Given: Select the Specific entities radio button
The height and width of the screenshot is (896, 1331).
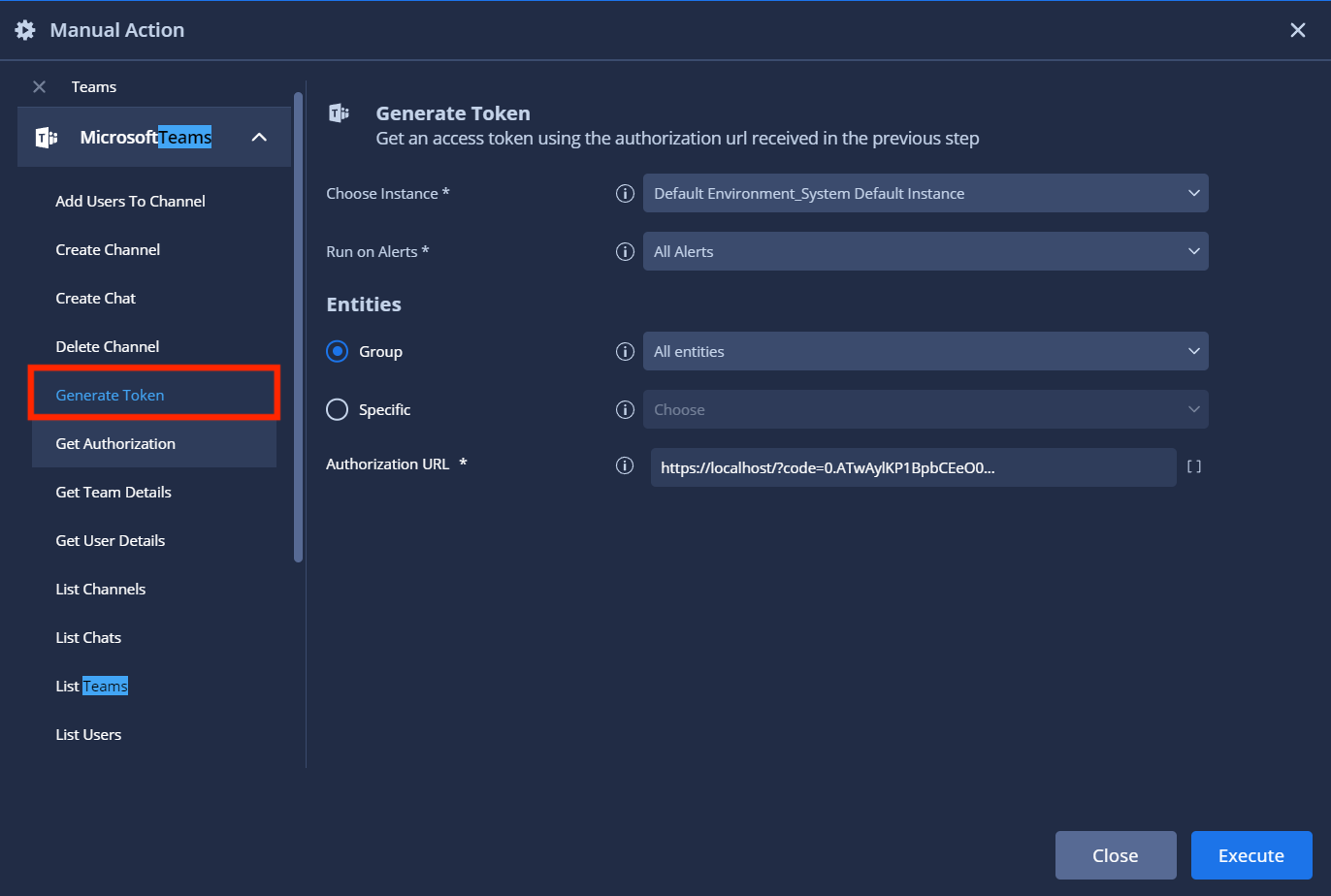Looking at the screenshot, I should pos(337,409).
